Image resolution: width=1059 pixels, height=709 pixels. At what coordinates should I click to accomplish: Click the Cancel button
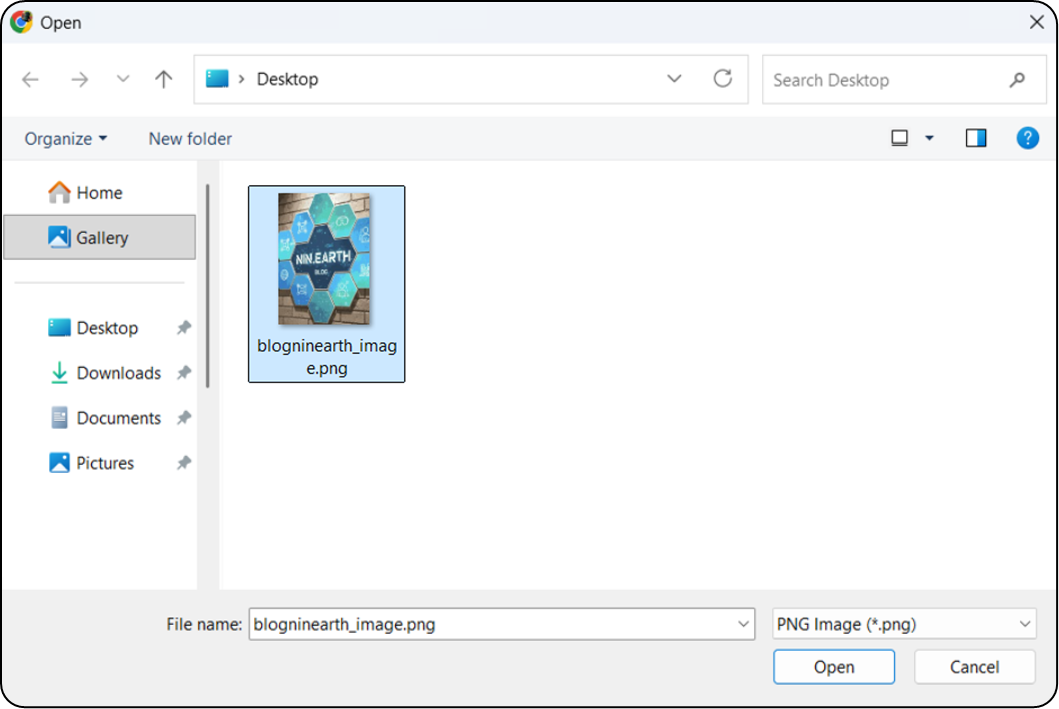coord(974,667)
